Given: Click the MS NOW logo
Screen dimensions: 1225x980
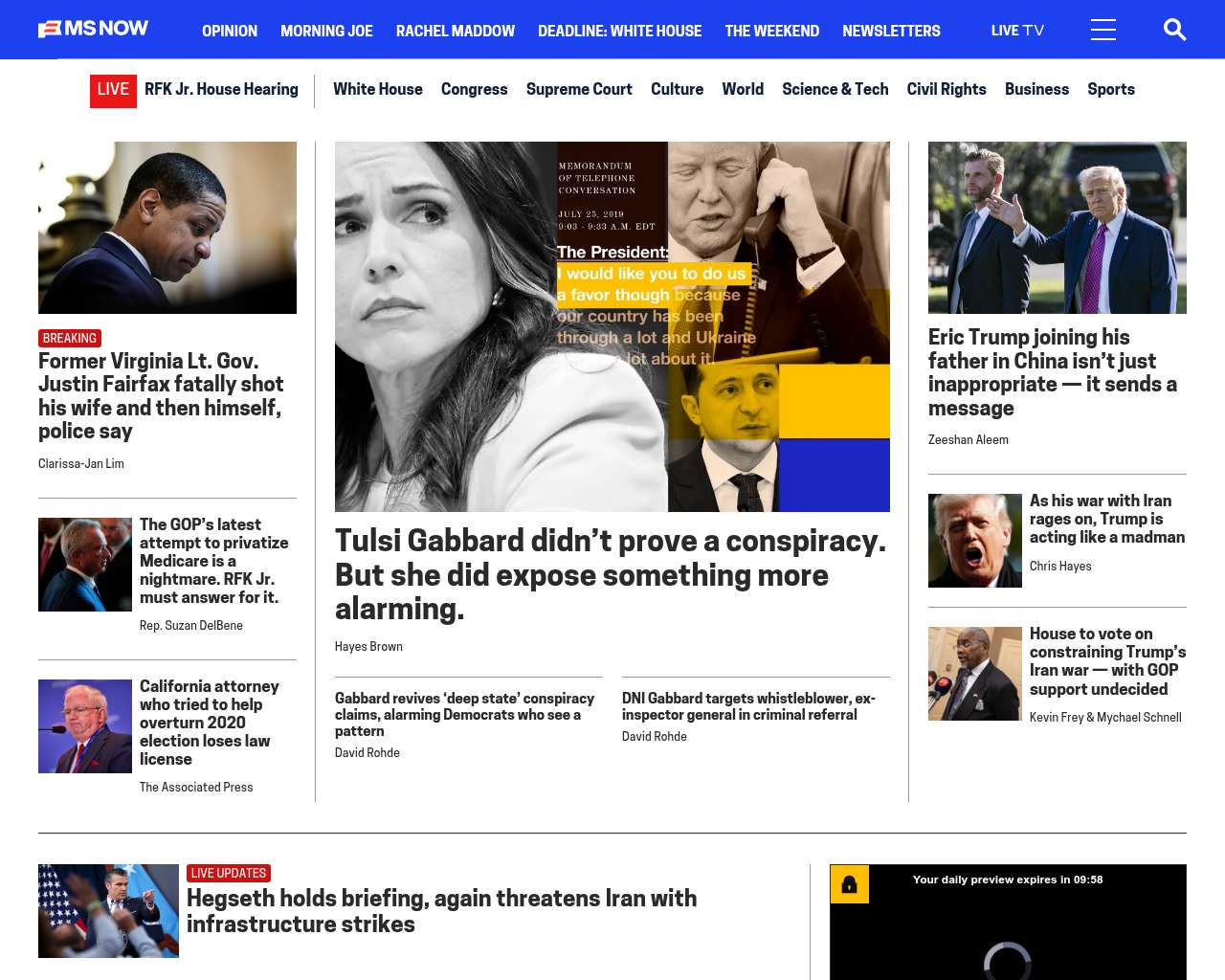Looking at the screenshot, I should coord(94,29).
